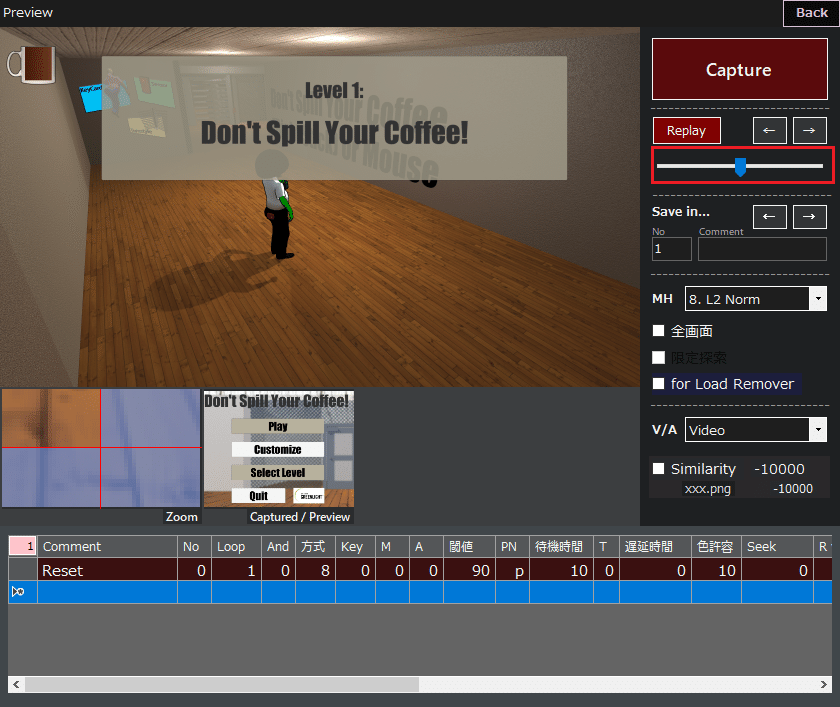Click the 閾値 column header
This screenshot has height=707, width=840.
pyautogui.click(x=469, y=546)
